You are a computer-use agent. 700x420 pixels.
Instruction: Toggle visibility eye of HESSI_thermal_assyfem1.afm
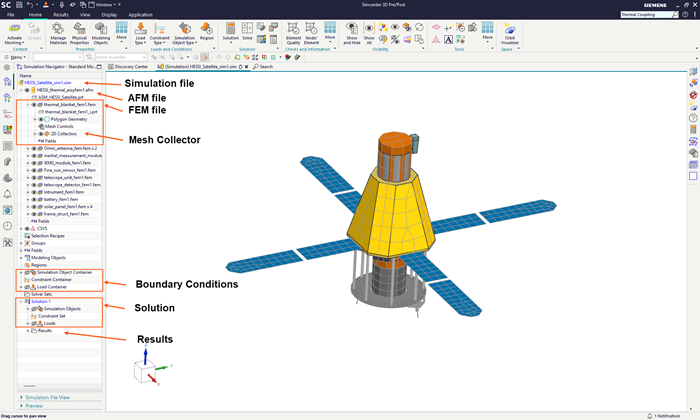pyautogui.click(x=27, y=90)
